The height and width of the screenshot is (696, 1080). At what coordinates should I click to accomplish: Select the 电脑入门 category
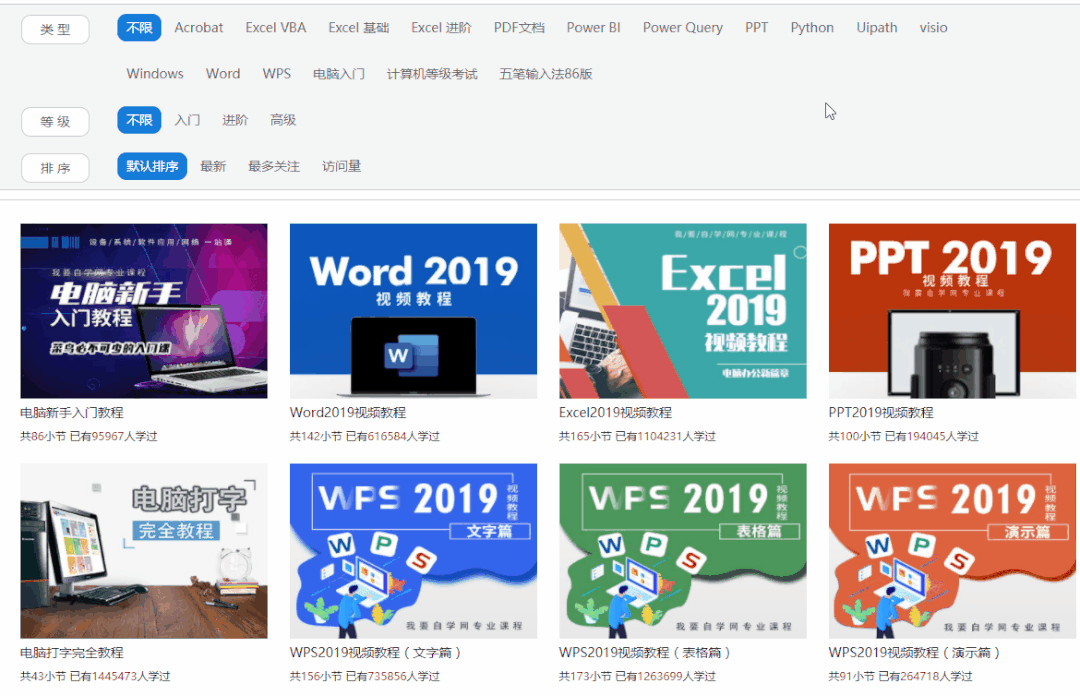tap(338, 74)
